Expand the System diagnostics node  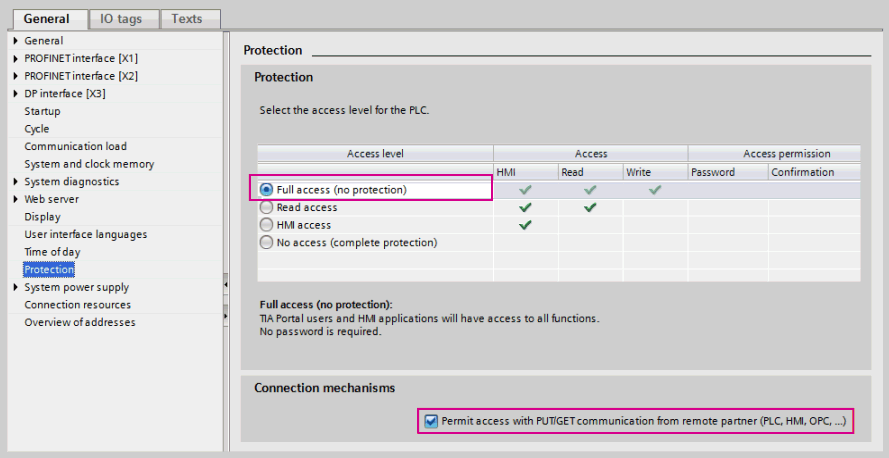point(15,182)
